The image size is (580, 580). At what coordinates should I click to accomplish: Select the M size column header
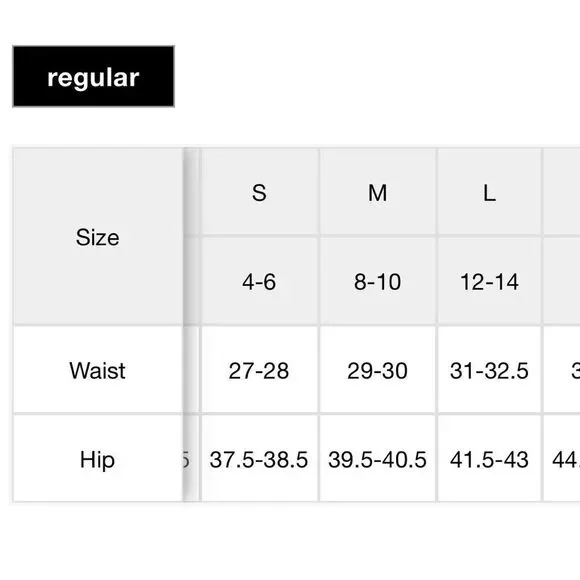(x=377, y=192)
